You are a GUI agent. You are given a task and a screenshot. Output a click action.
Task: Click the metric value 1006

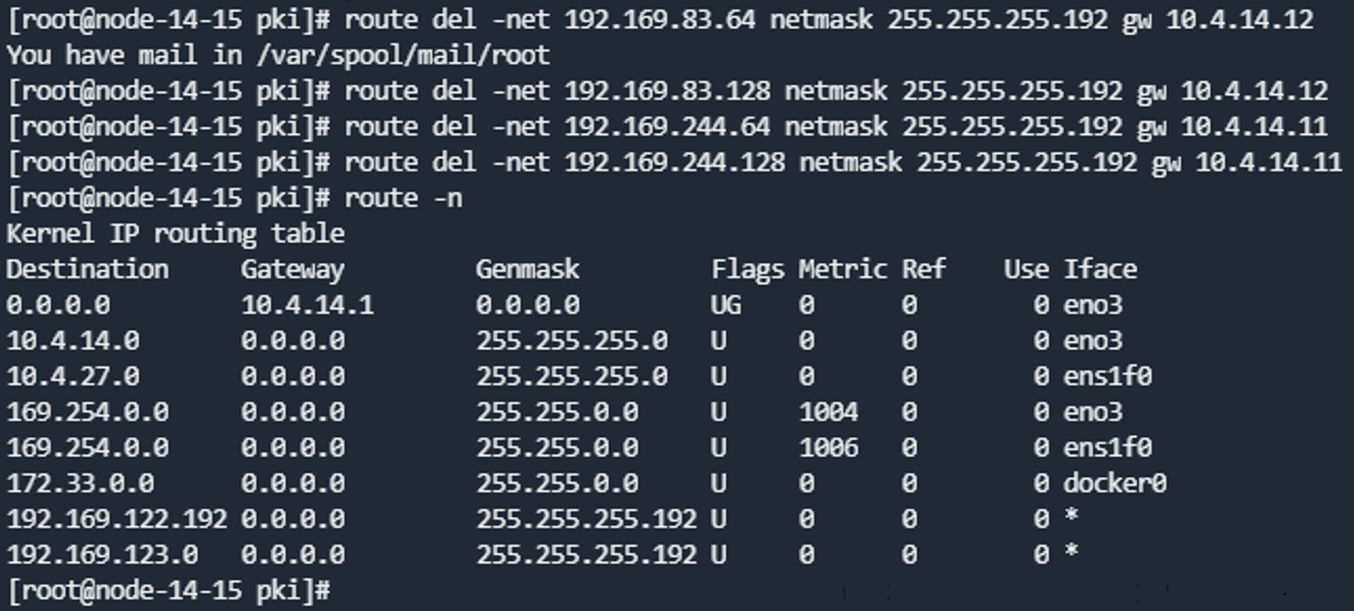pyautogui.click(x=828, y=447)
